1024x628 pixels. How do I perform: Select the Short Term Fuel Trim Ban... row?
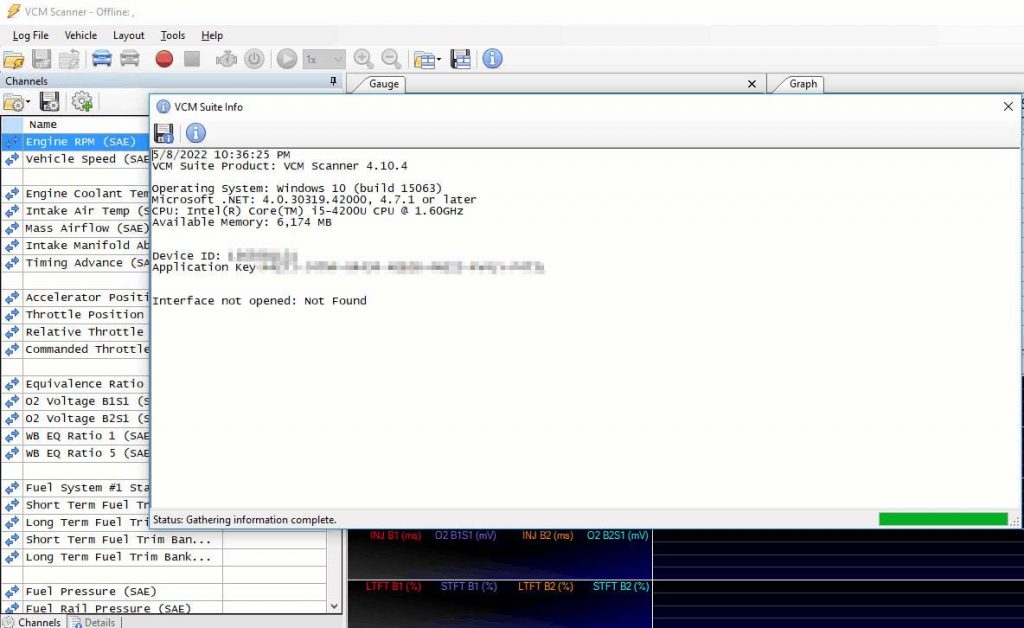tap(163, 539)
